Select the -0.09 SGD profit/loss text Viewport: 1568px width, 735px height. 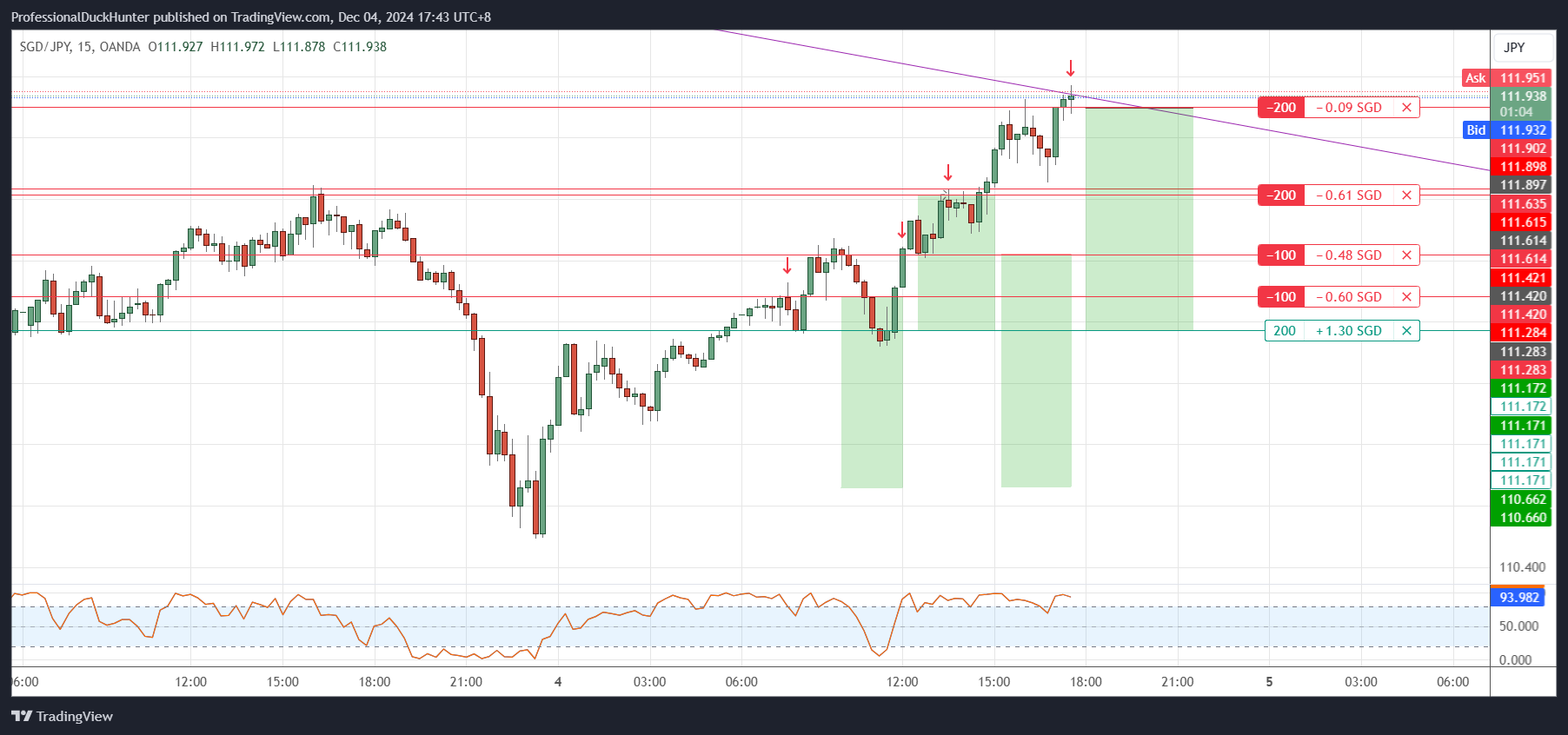[x=1349, y=108]
